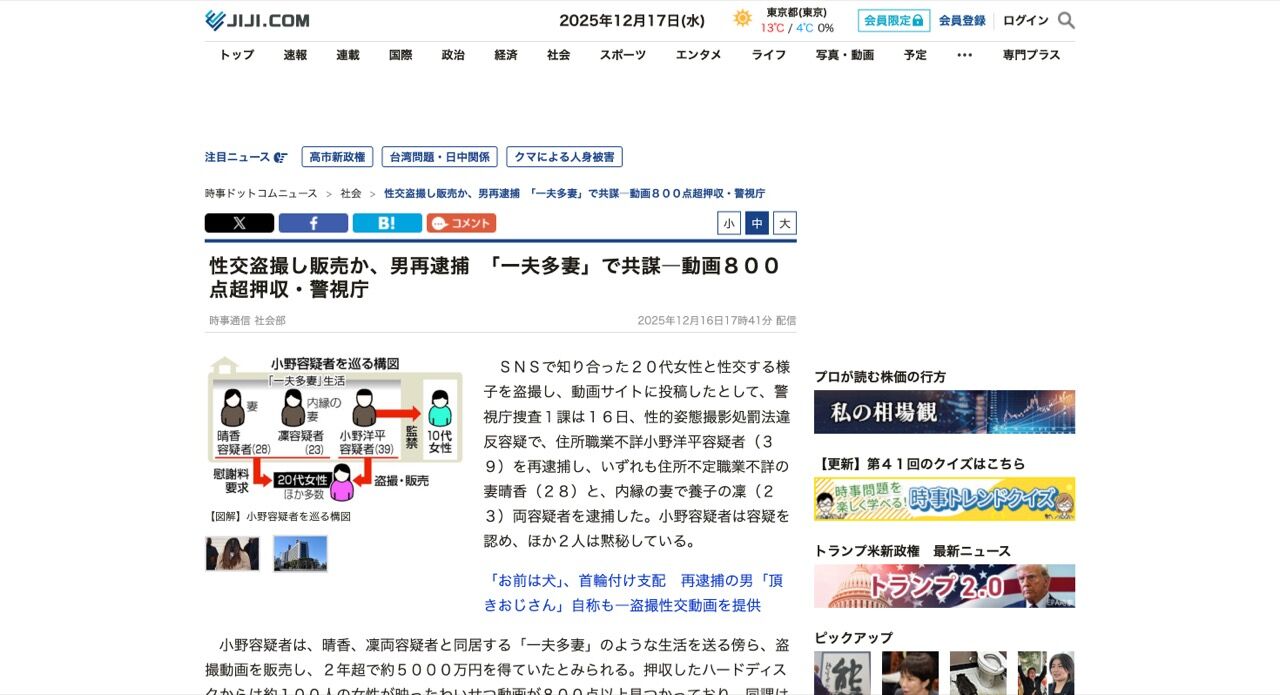The image size is (1280, 695).
Task: Open the エンタメ menu item
Action: pos(698,55)
